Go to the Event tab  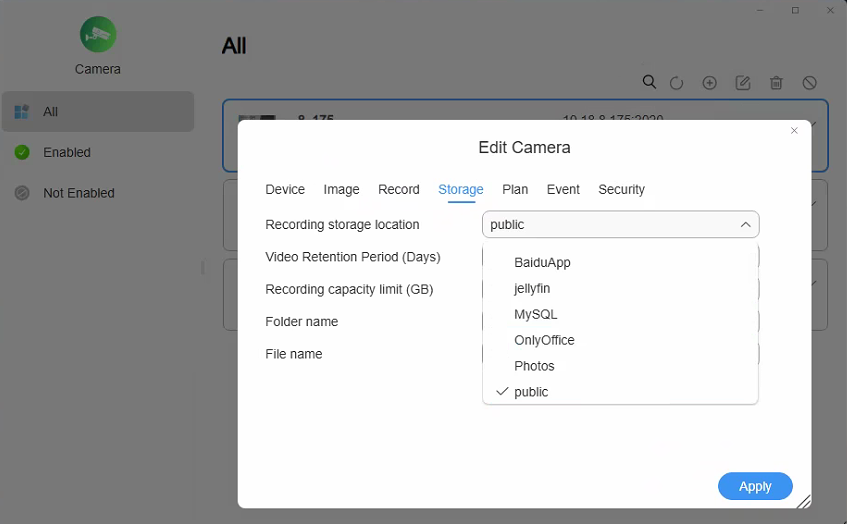tap(563, 189)
